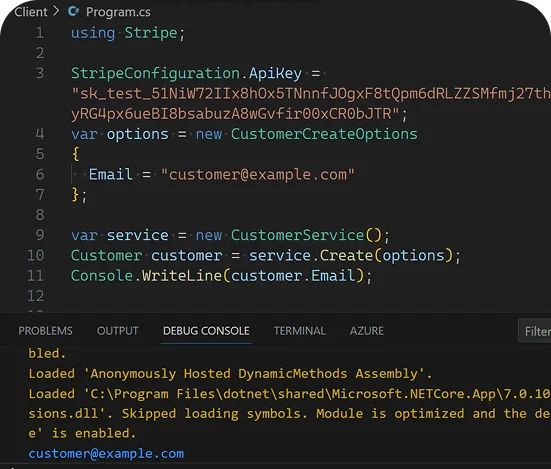Click line number 1 in the gutter
551x469 pixels.
point(40,33)
